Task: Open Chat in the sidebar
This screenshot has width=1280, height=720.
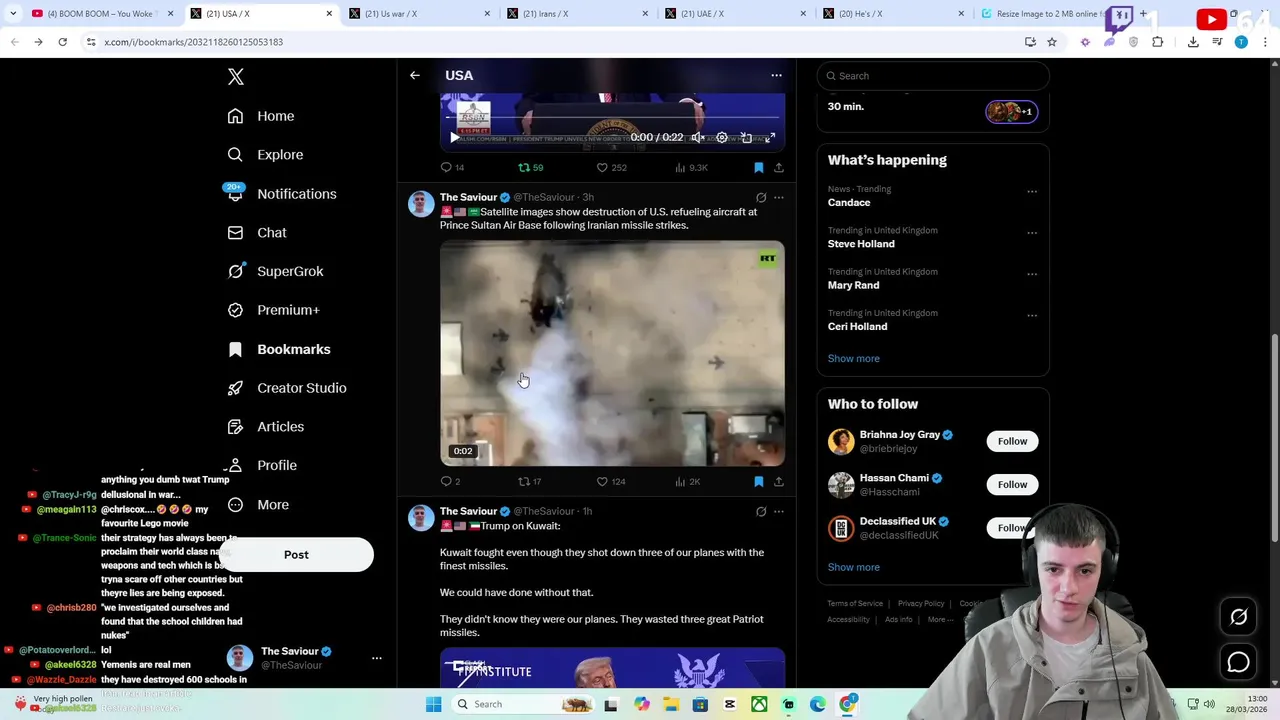Action: pos(257,233)
